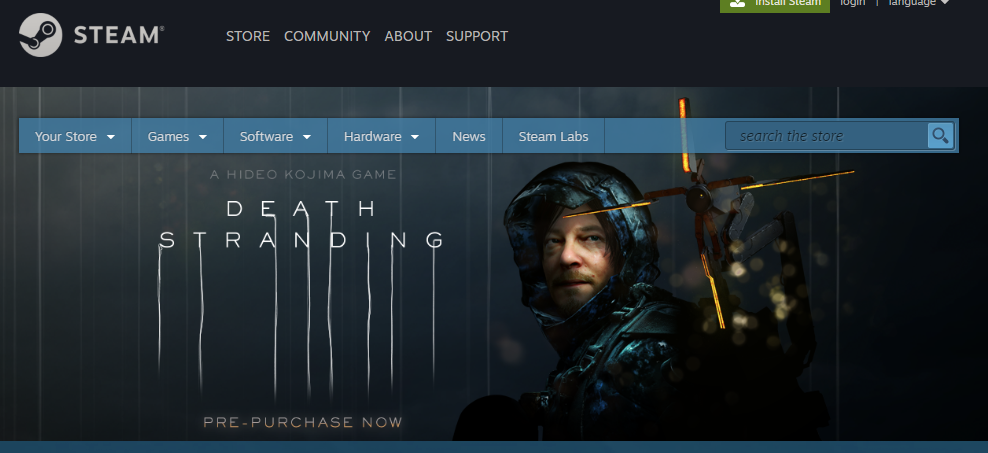The height and width of the screenshot is (453, 988).
Task: Click the Steam logo icon
Action: pyautogui.click(x=41, y=35)
